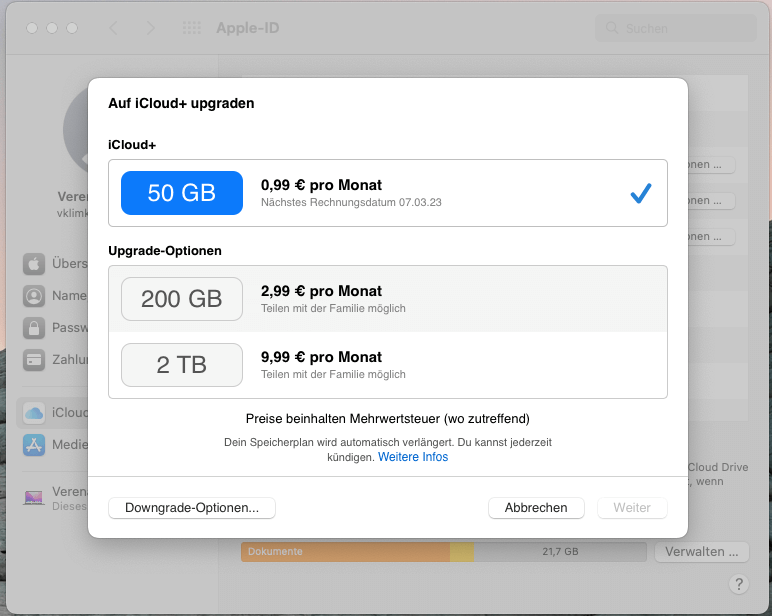Viewport: 772px width, 616px height.
Task: Click the yellow segment of the storage bar
Action: [x=462, y=551]
